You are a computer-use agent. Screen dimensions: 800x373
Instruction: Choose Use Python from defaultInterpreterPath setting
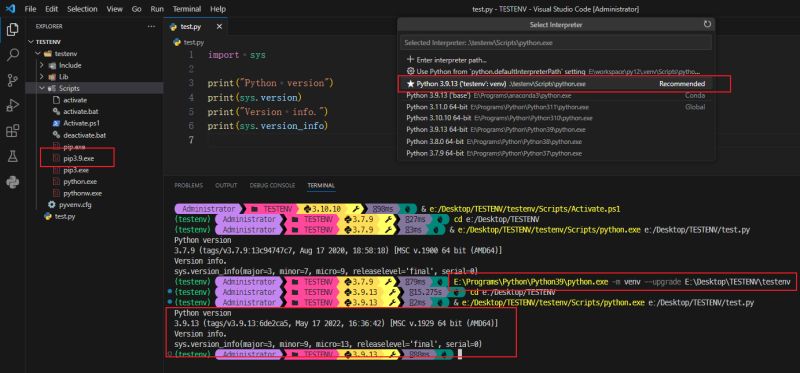coord(556,71)
